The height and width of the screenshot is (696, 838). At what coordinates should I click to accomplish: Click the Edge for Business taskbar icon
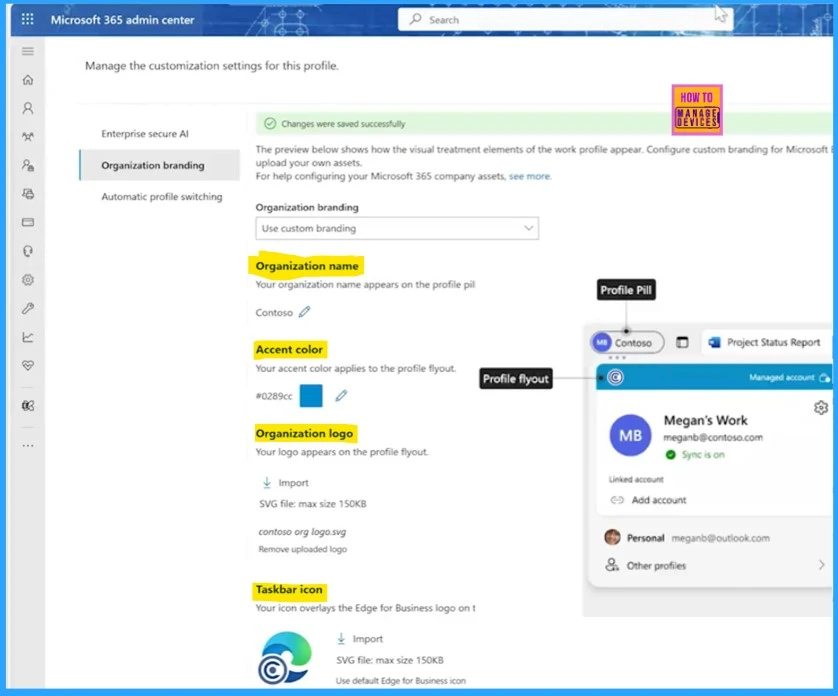[x=285, y=658]
